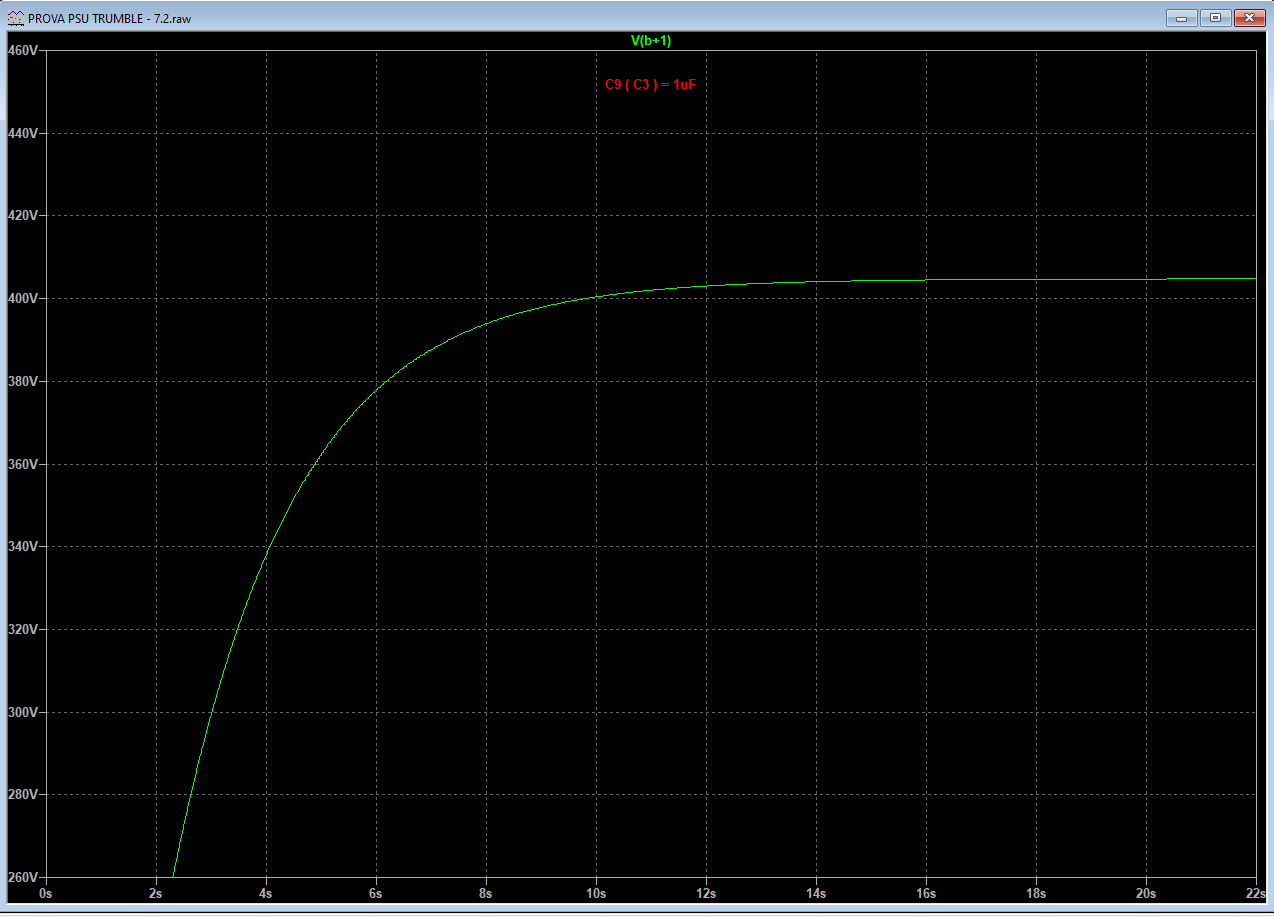Click the 300V vertical axis label
This screenshot has height=917, width=1274.
click(x=21, y=712)
